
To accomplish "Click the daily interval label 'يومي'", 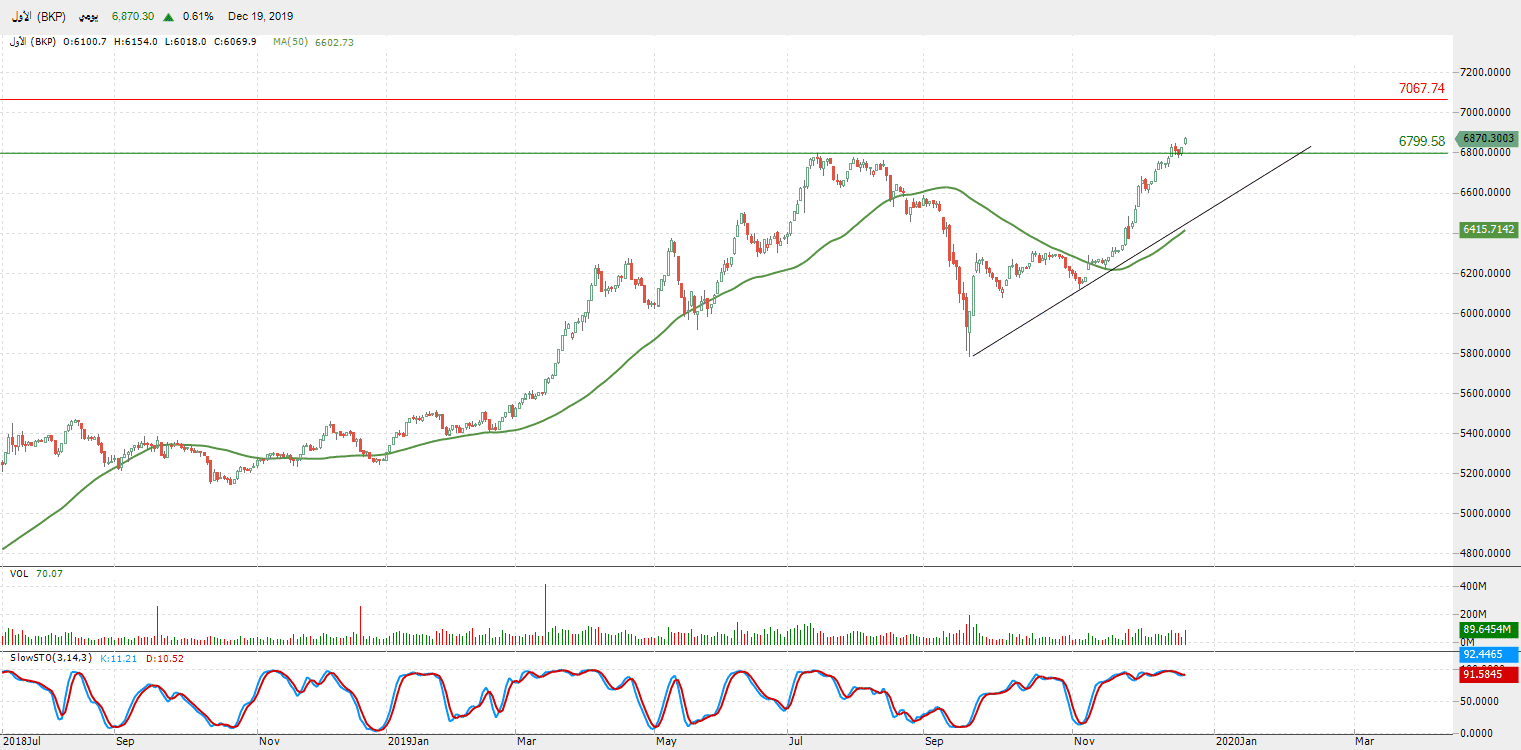I will [x=89, y=17].
